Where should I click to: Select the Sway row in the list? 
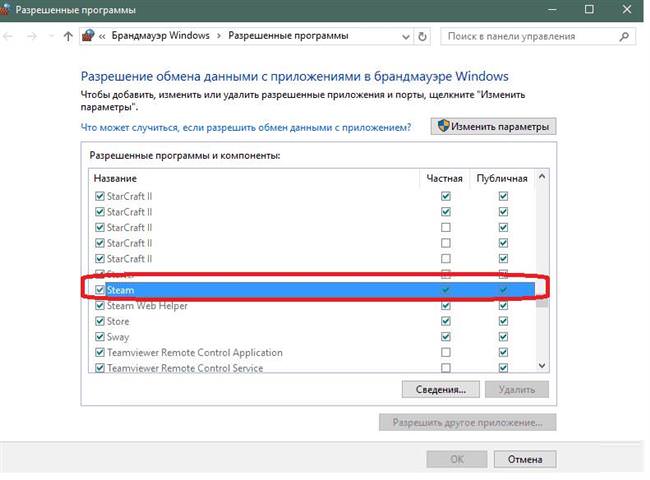click(313, 337)
